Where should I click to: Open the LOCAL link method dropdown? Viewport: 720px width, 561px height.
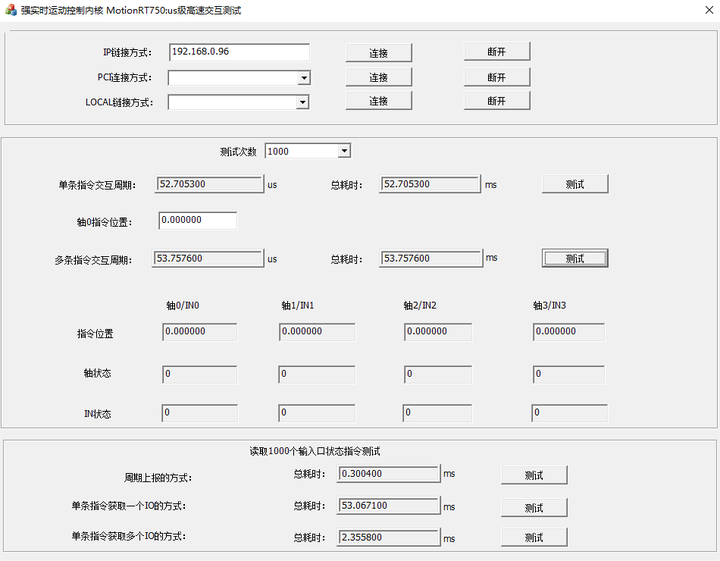pyautogui.click(x=302, y=102)
